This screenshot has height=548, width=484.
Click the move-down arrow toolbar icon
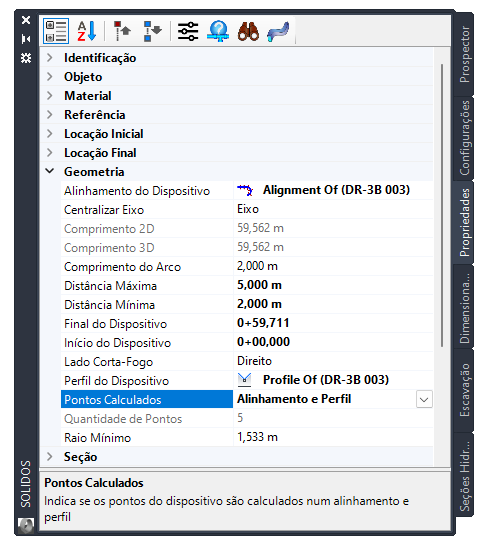coord(152,31)
